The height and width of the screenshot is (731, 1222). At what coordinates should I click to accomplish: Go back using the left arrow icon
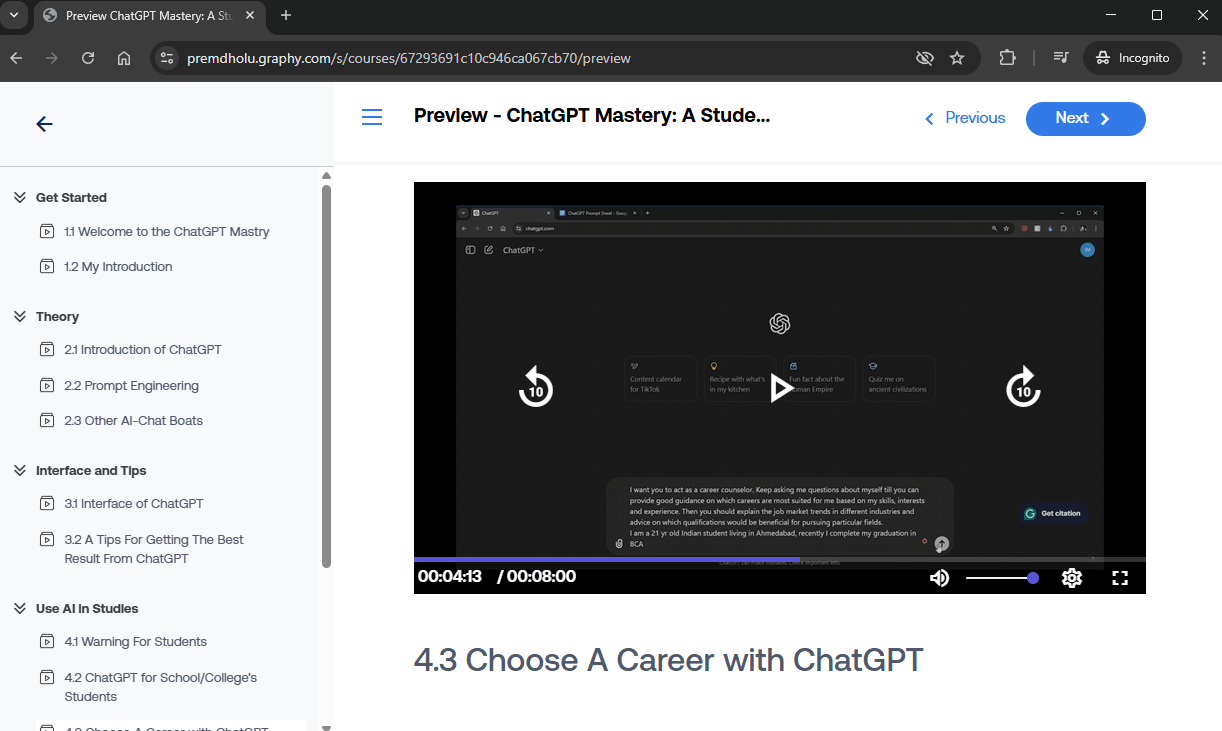[x=44, y=124]
